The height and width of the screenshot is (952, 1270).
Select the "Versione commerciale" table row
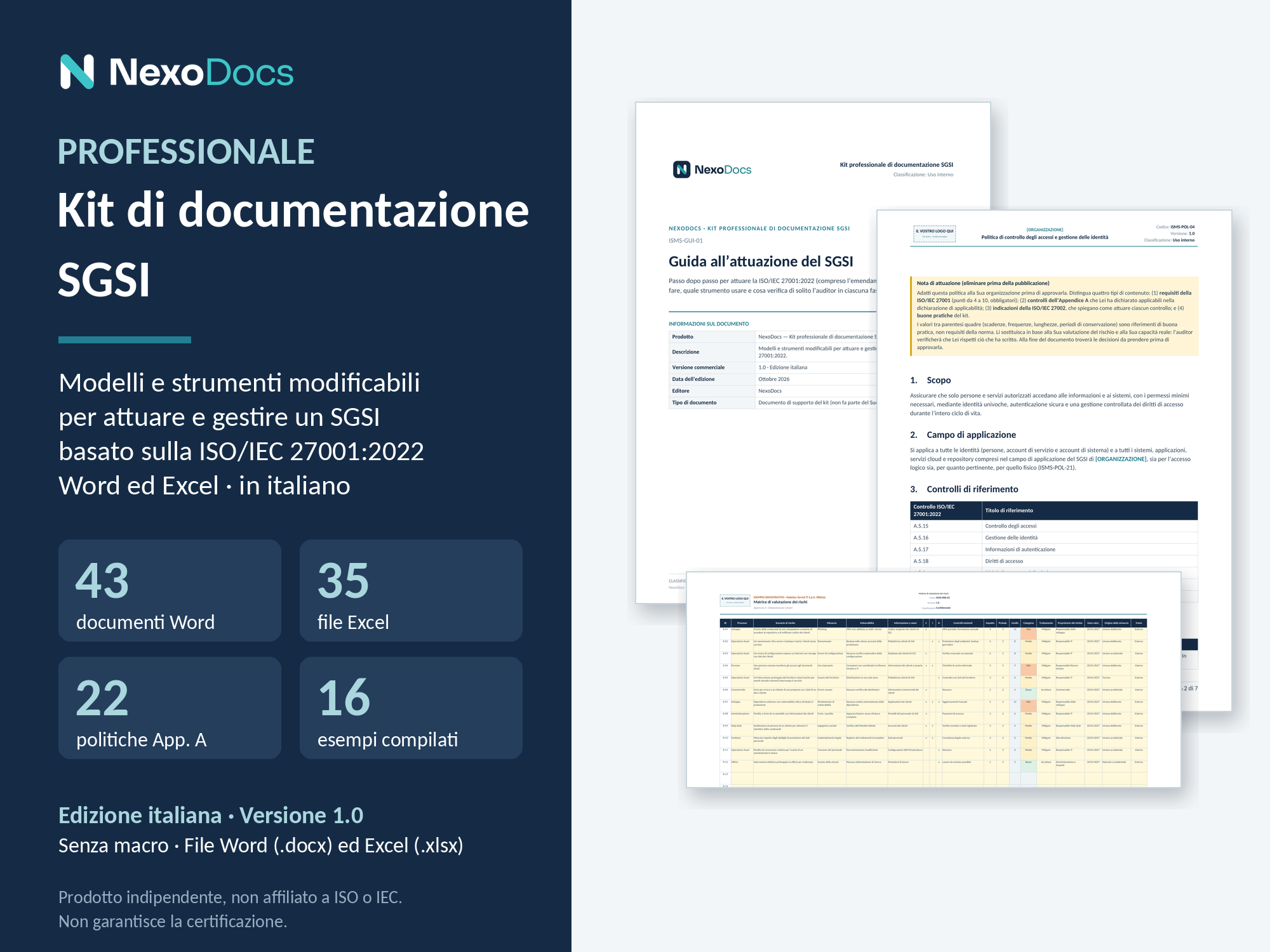(x=773, y=367)
